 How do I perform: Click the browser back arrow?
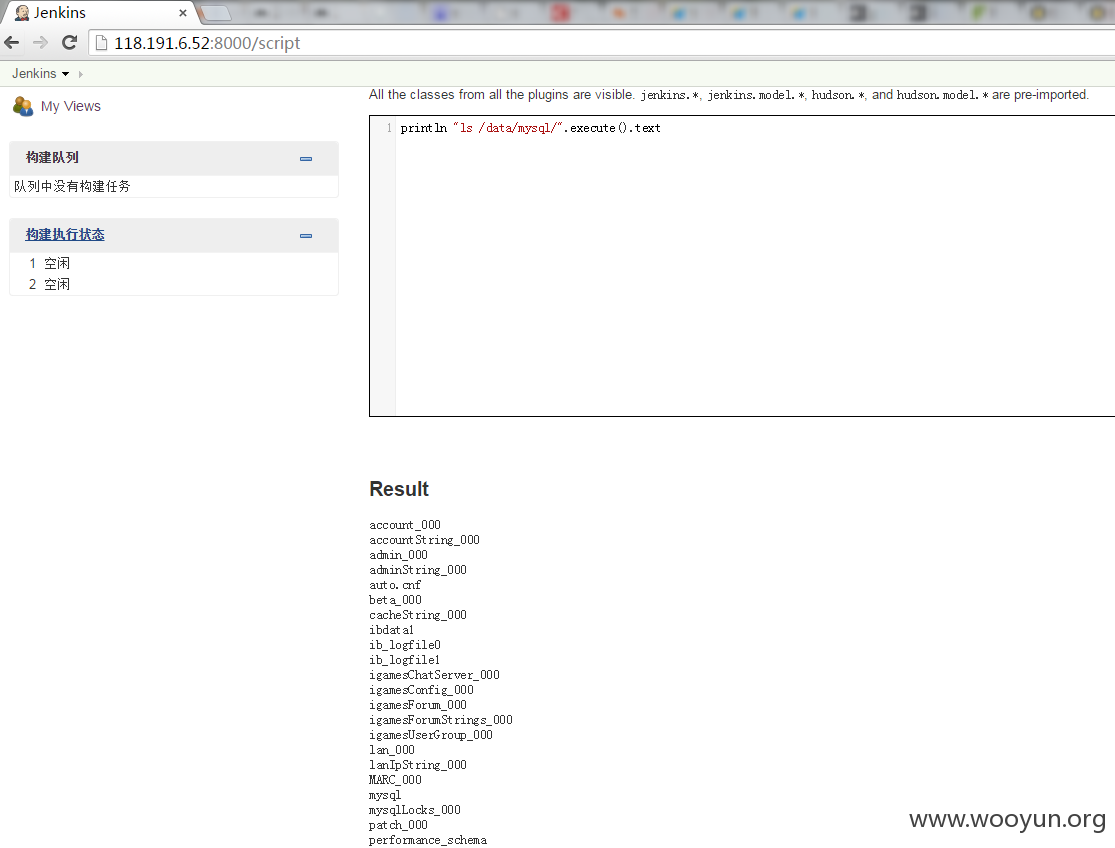11,43
